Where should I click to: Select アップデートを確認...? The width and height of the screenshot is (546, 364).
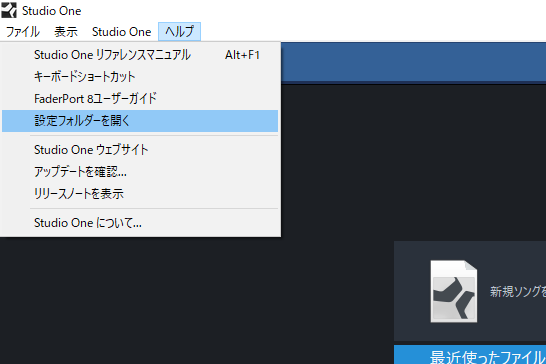tap(140, 172)
